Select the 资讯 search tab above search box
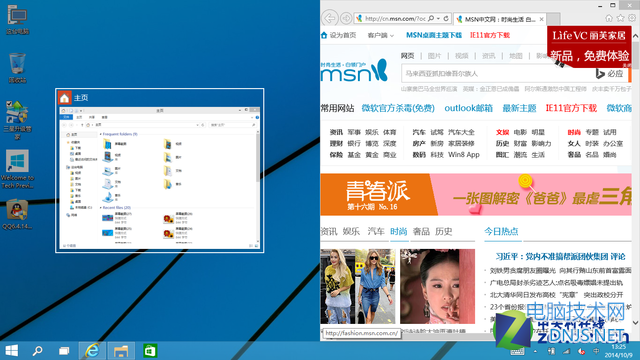Viewport: 640px width, 360px height. [489, 56]
